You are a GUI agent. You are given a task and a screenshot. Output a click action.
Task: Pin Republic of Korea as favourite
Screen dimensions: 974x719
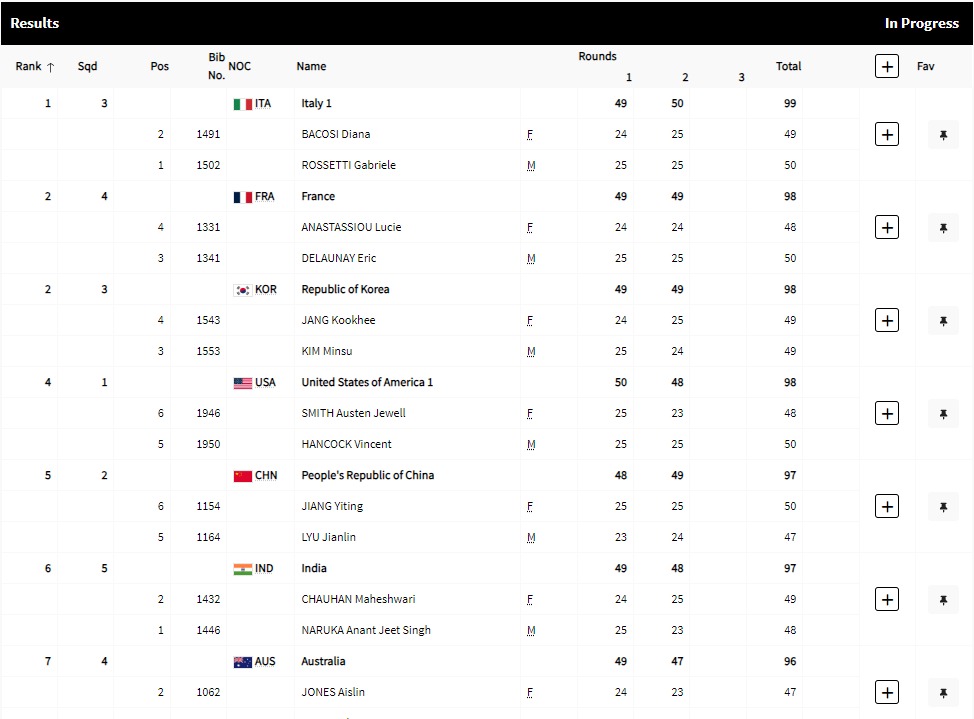click(x=943, y=320)
